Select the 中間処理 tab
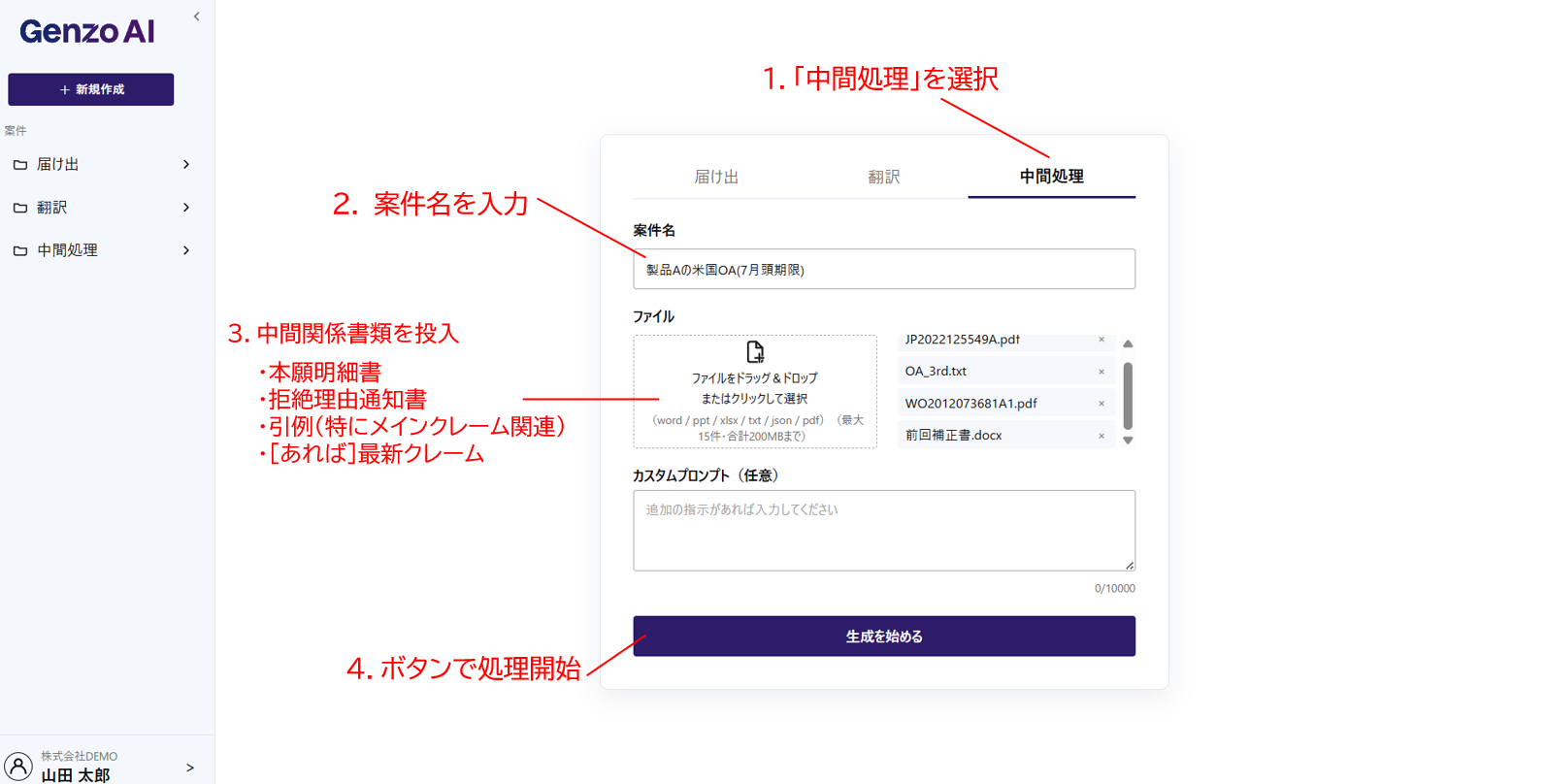 (x=1052, y=177)
